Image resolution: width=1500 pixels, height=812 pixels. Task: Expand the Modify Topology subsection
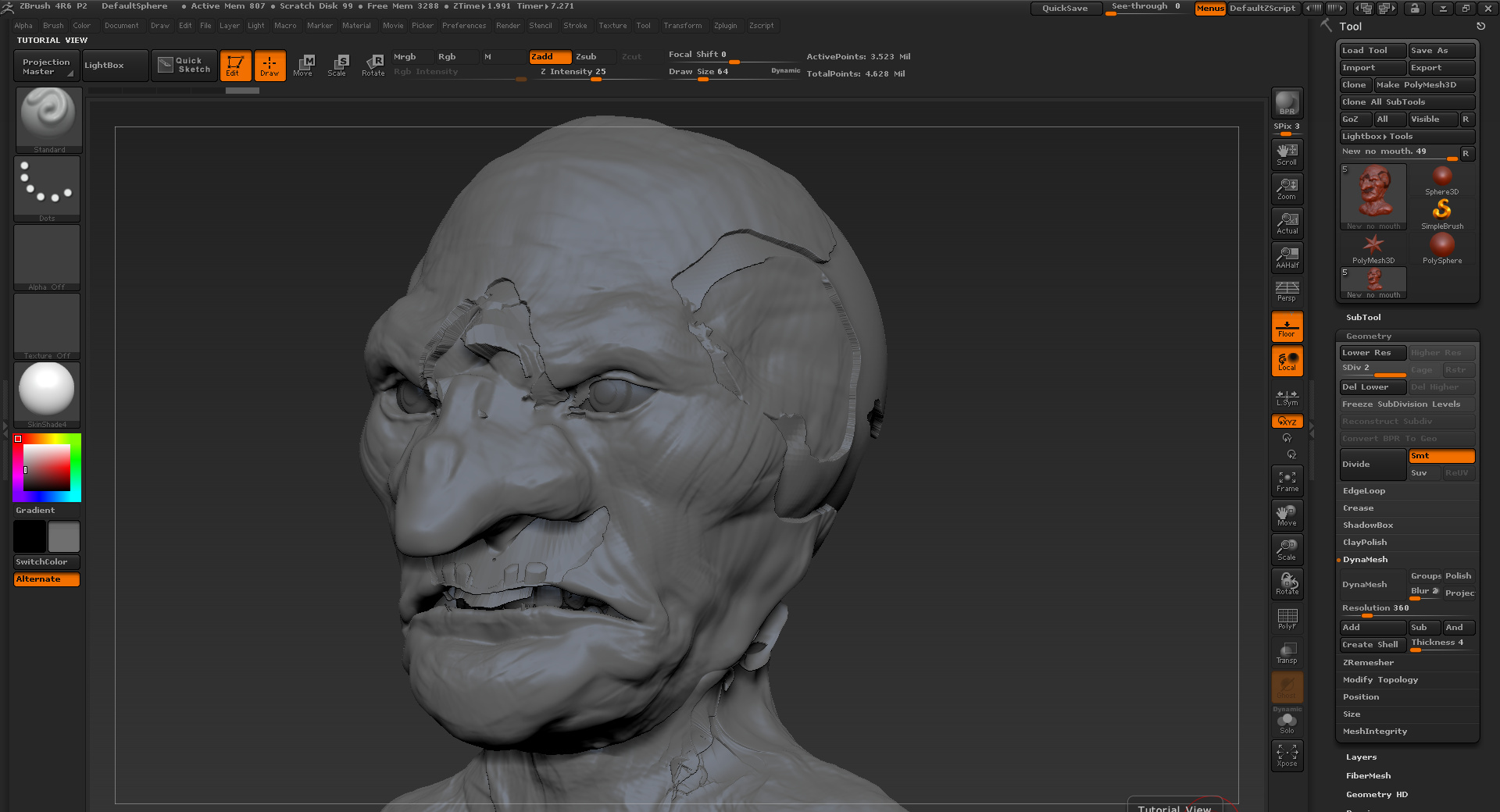(1380, 680)
